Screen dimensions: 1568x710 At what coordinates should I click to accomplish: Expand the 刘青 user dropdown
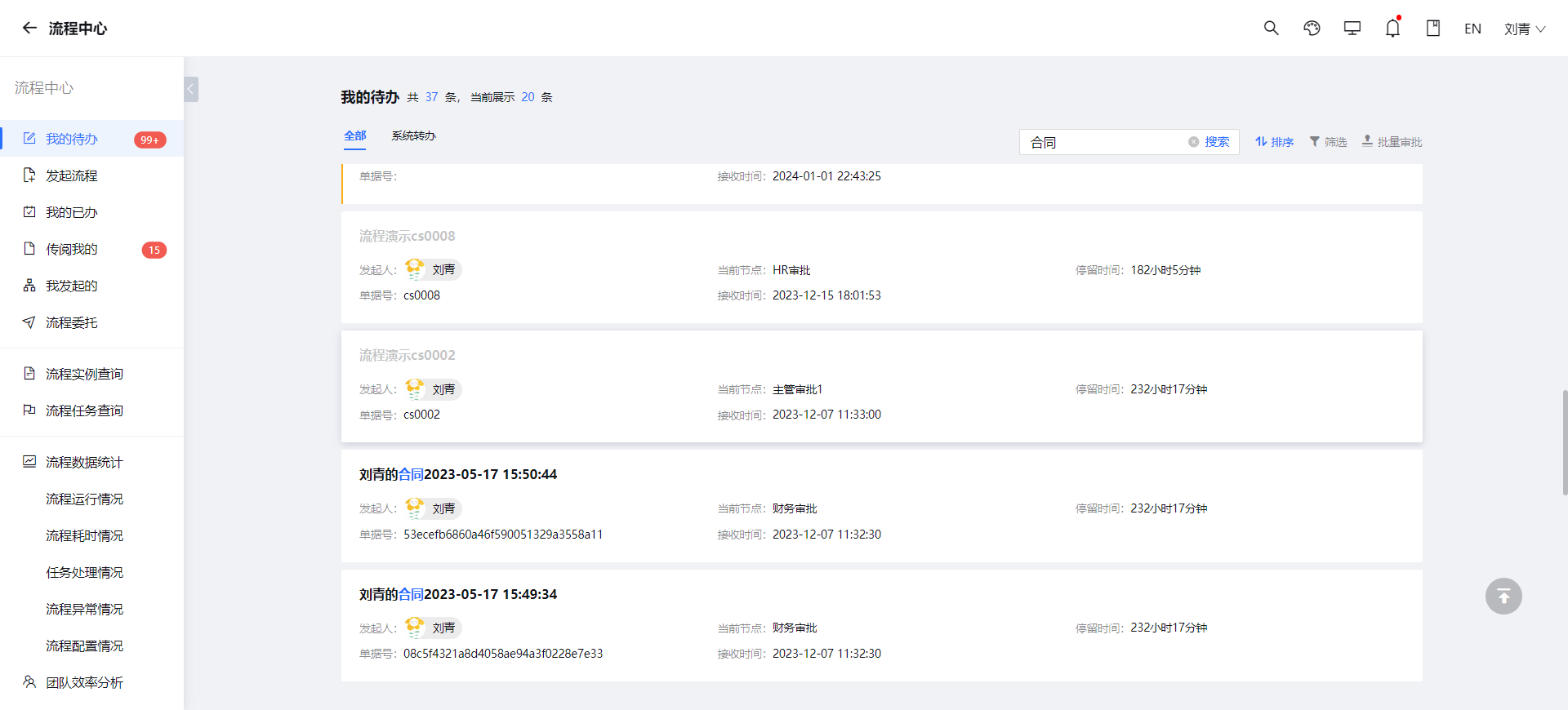tap(1524, 29)
